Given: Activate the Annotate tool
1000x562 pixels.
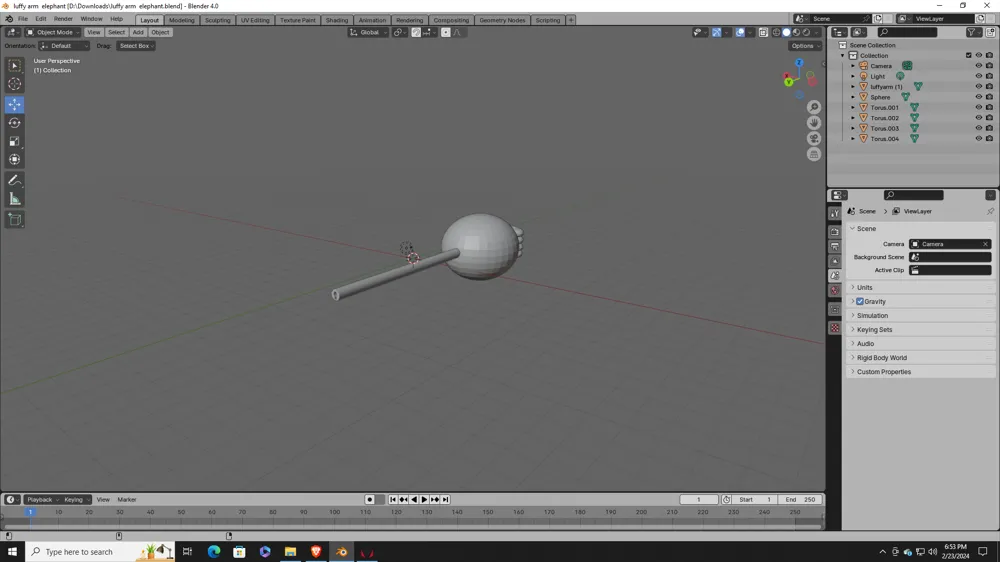Looking at the screenshot, I should 15,180.
